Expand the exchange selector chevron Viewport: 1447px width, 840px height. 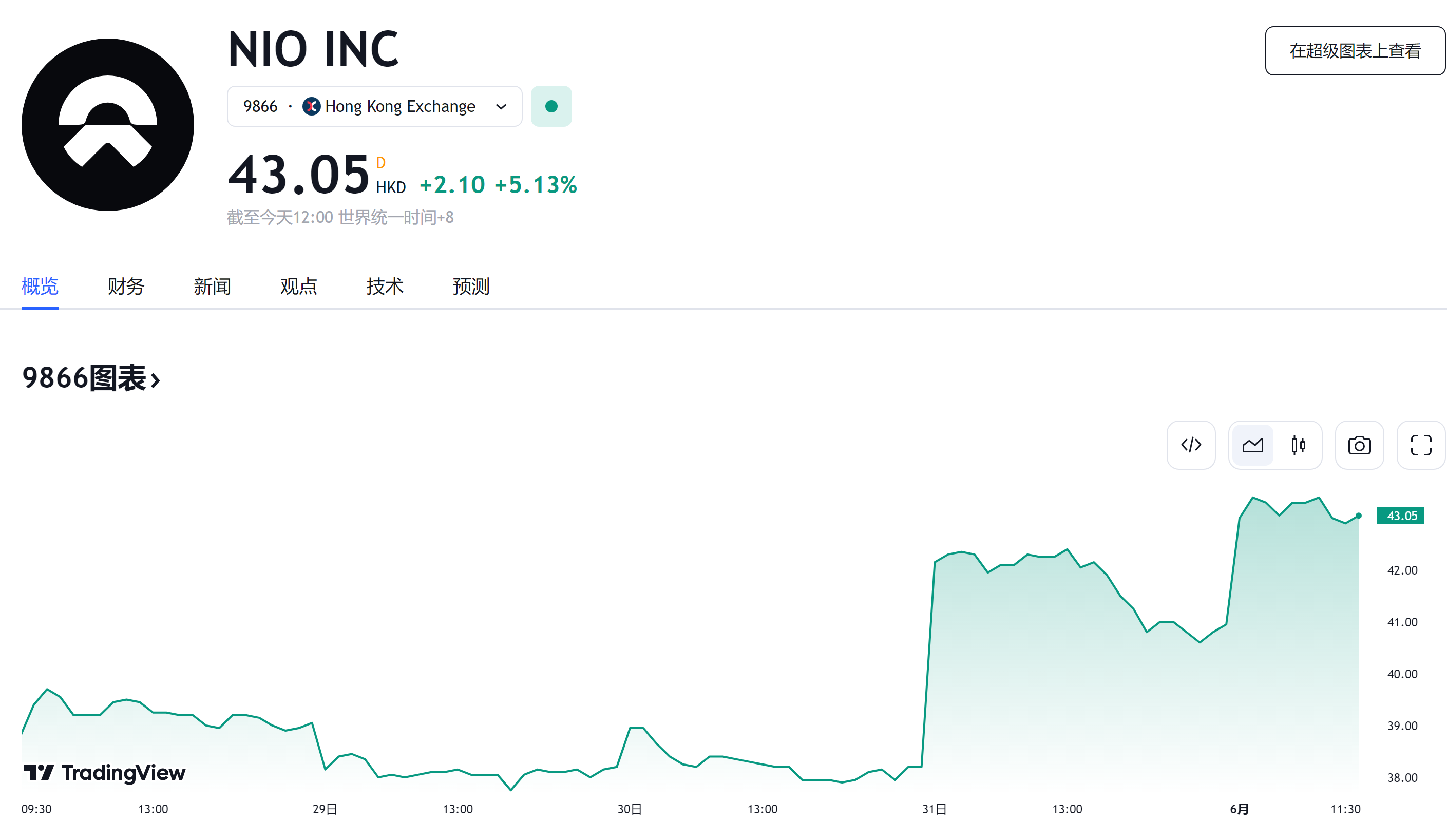click(x=501, y=107)
